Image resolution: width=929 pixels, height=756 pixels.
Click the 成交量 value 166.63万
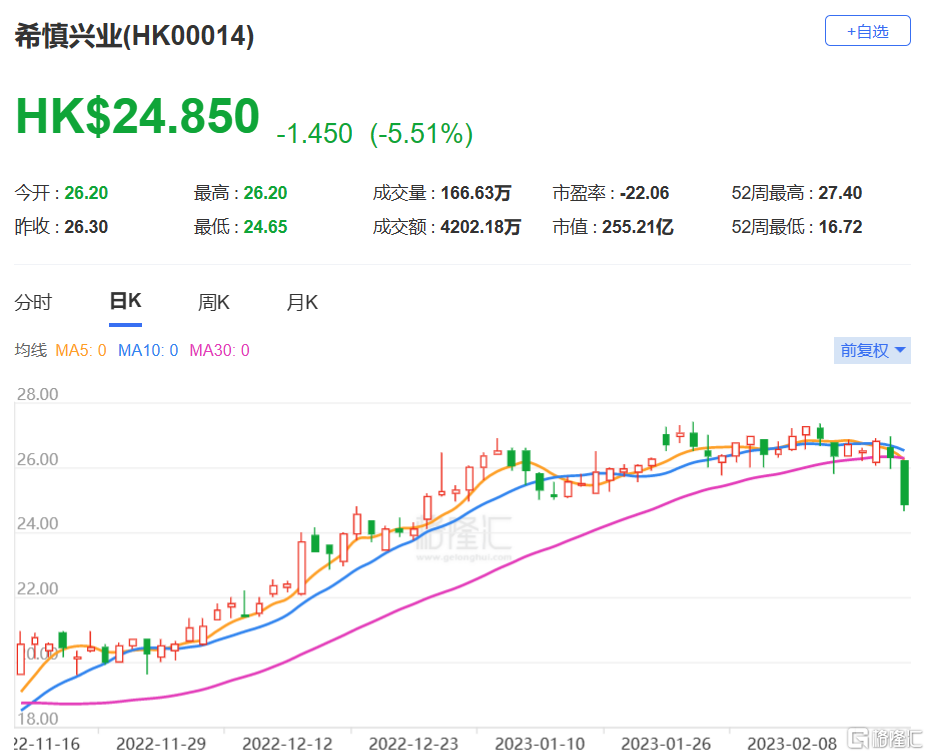[x=476, y=193]
